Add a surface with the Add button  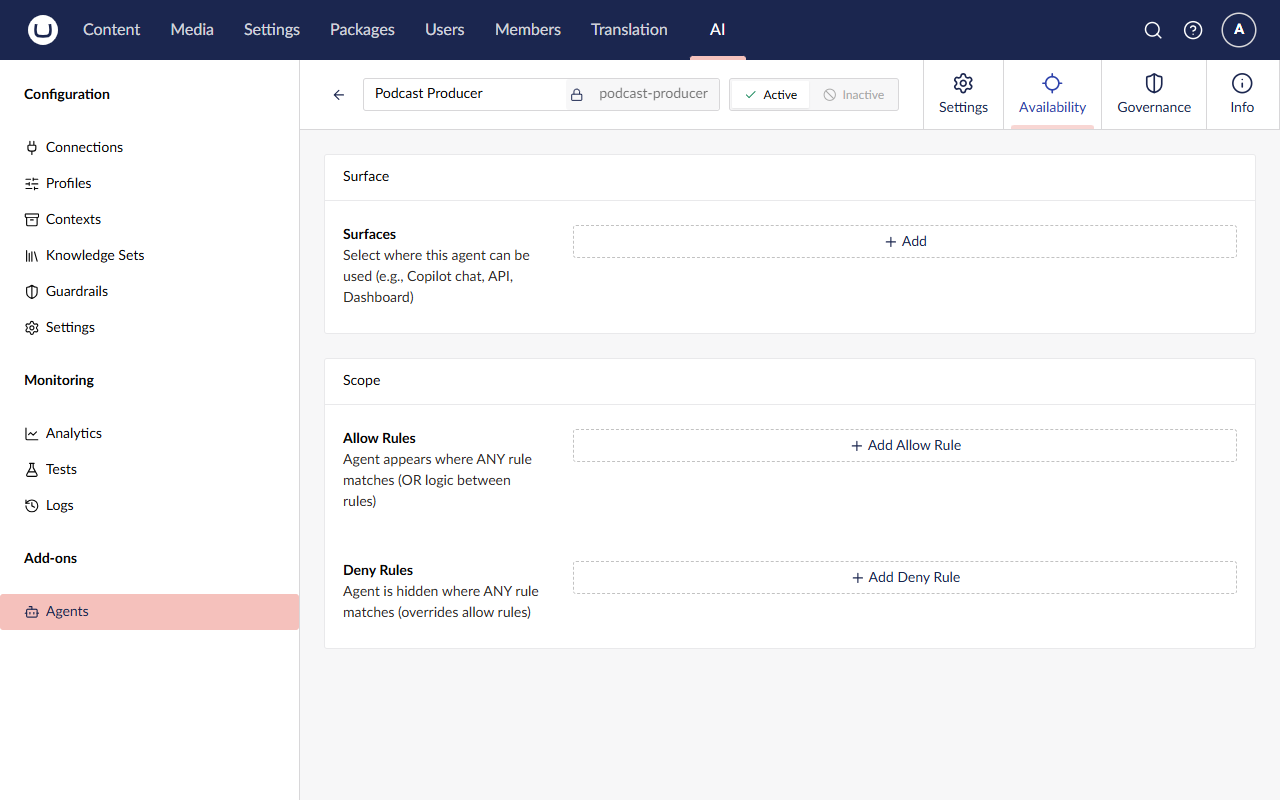[x=905, y=241]
